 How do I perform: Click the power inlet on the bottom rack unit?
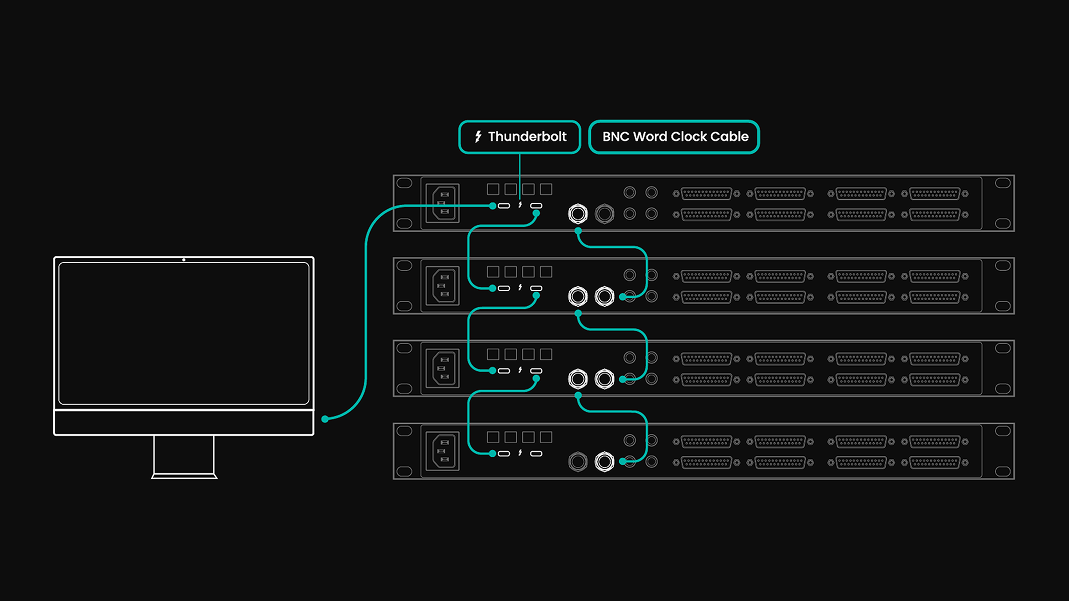442,451
